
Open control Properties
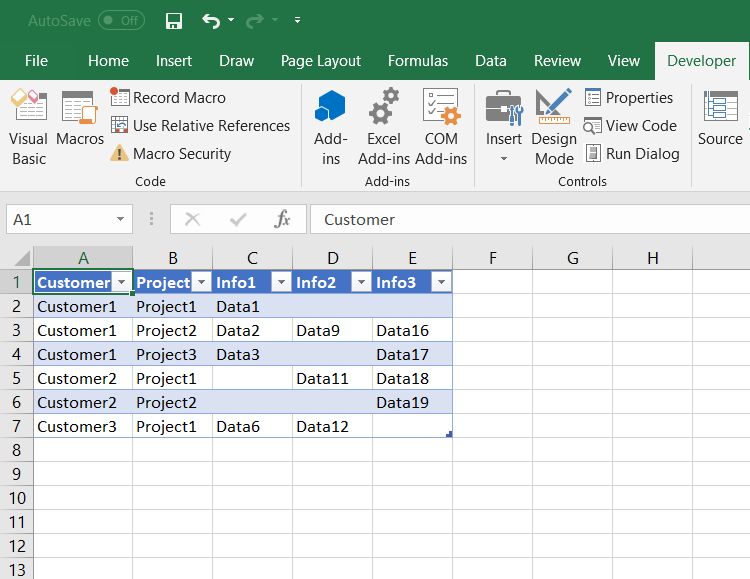629,98
